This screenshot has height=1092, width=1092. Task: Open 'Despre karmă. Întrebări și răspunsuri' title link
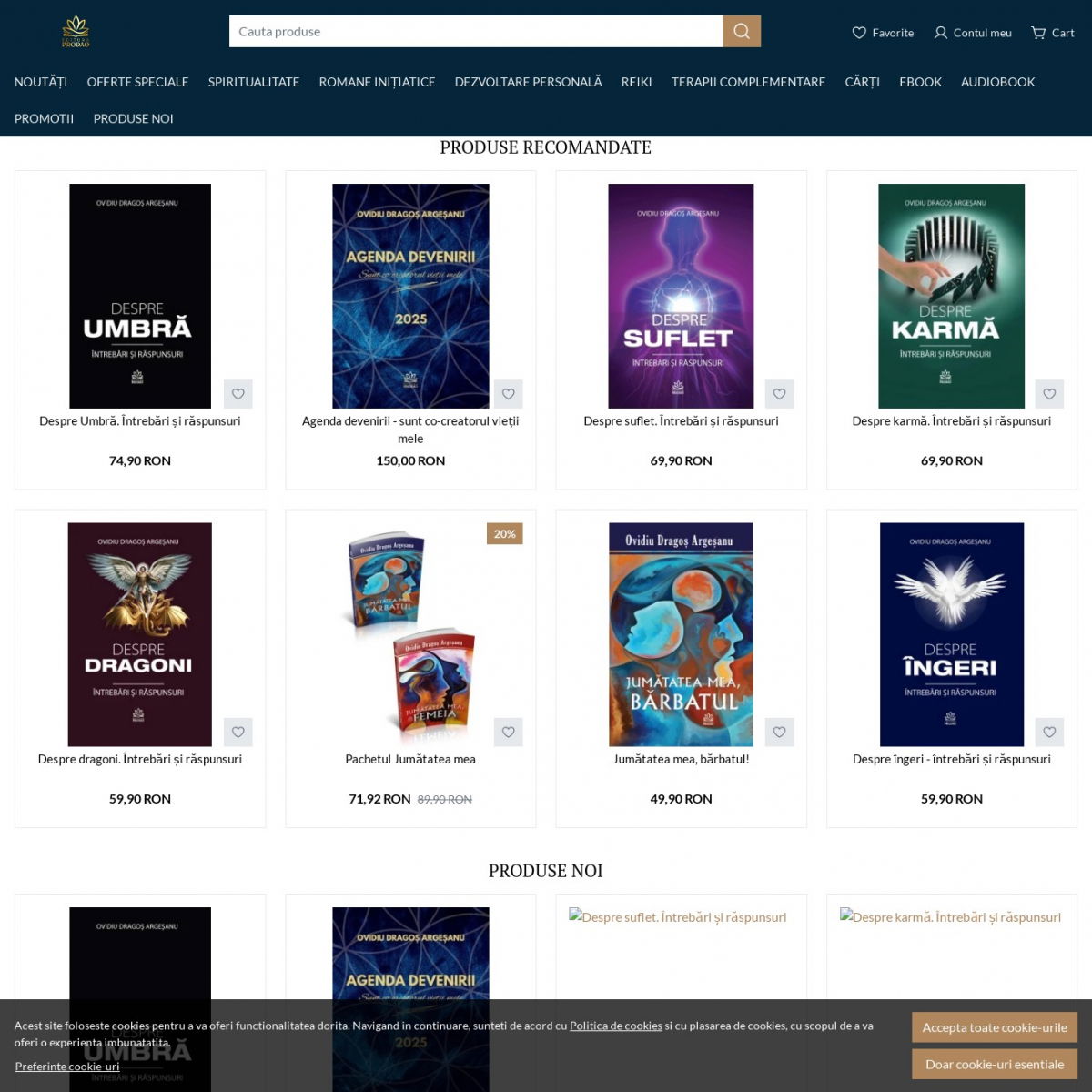coord(952,421)
